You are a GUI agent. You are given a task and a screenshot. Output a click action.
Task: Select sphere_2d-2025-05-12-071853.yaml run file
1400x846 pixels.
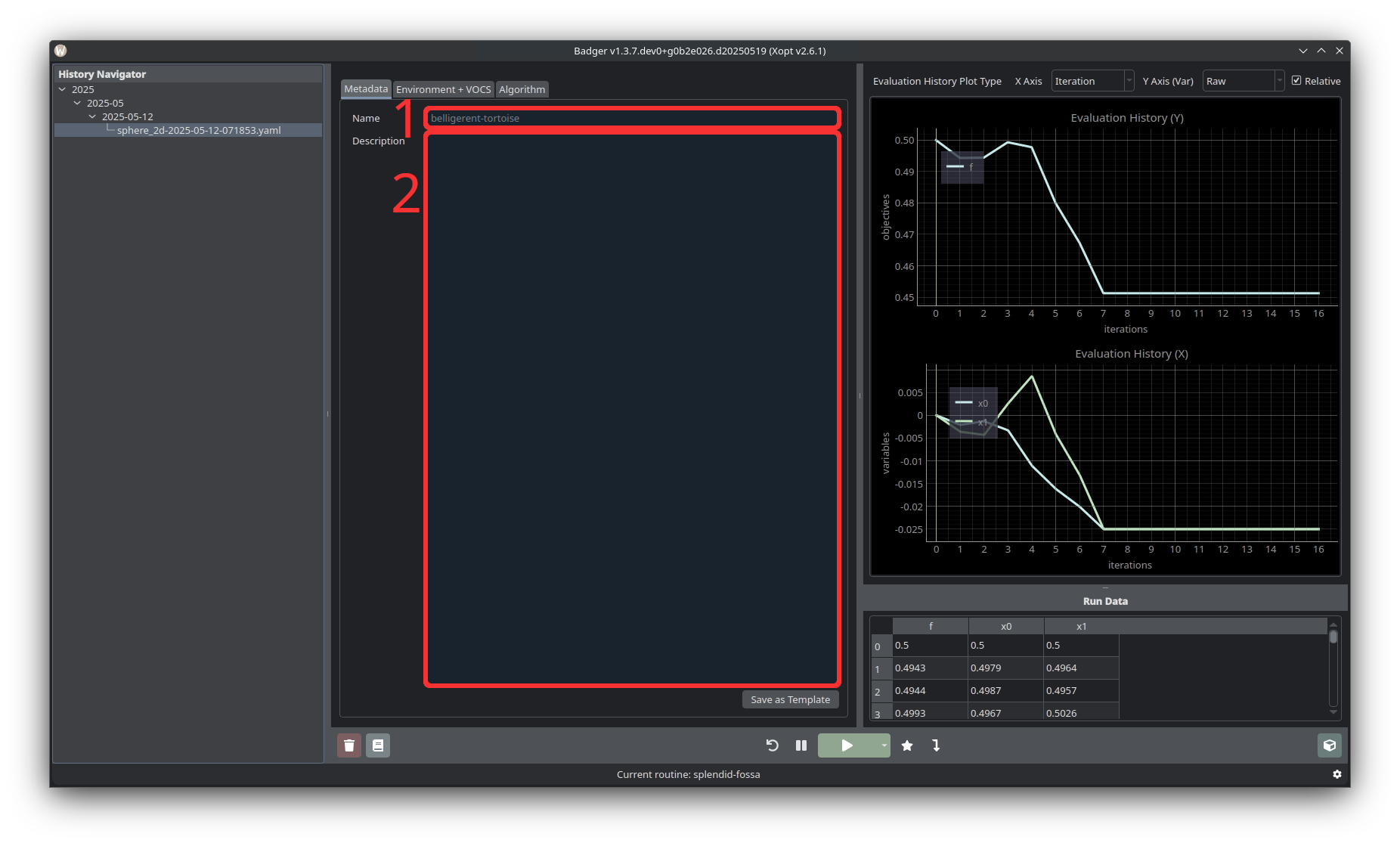pos(199,130)
